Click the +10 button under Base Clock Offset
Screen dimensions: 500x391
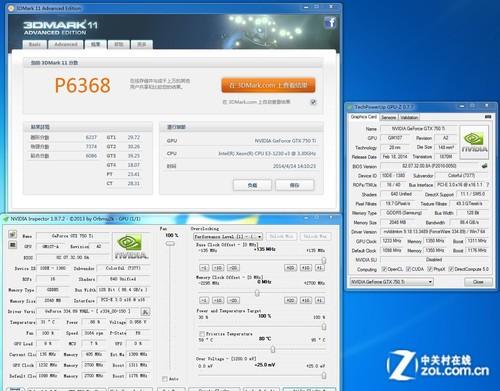point(306,268)
